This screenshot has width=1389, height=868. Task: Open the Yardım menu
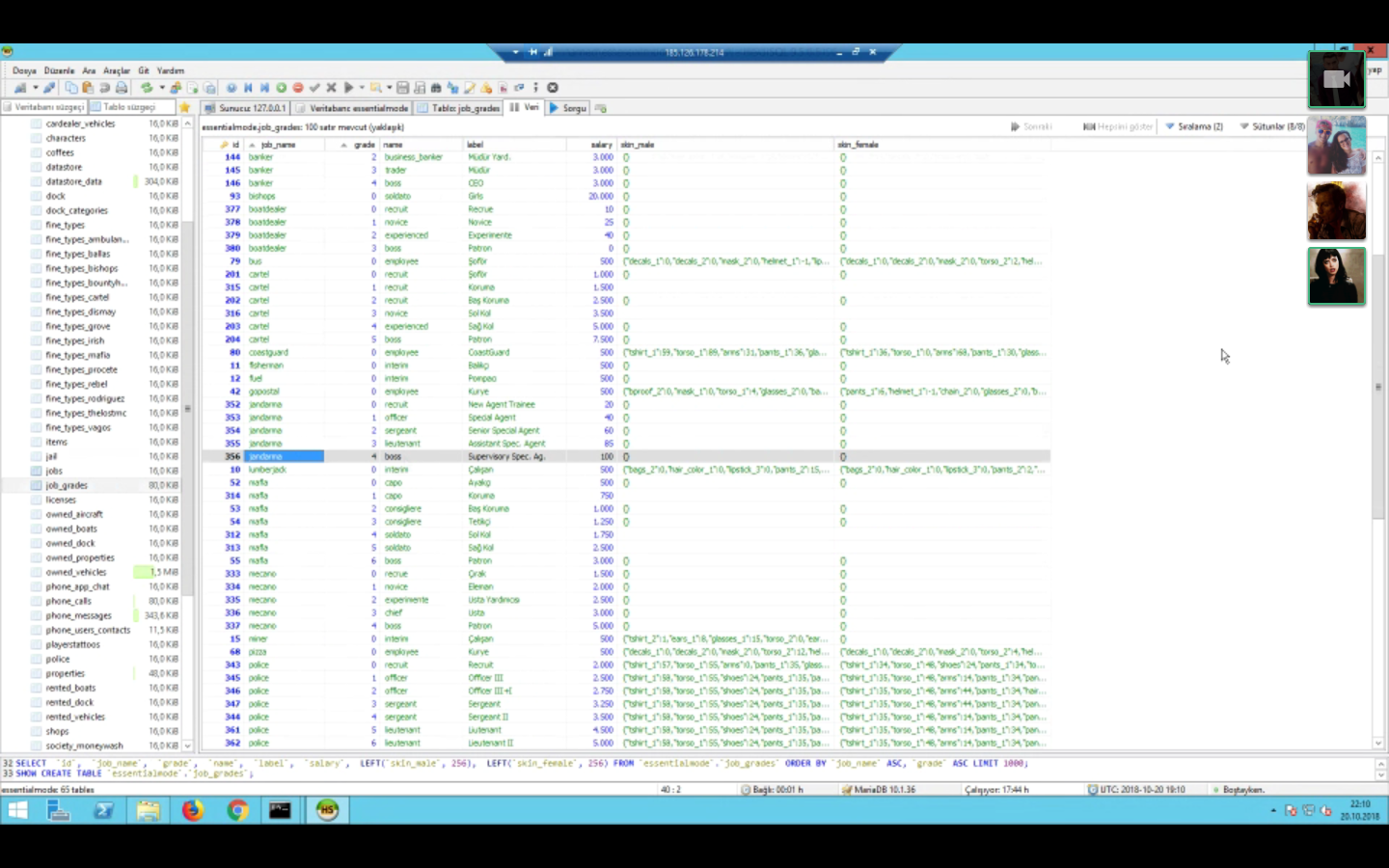(x=171, y=70)
